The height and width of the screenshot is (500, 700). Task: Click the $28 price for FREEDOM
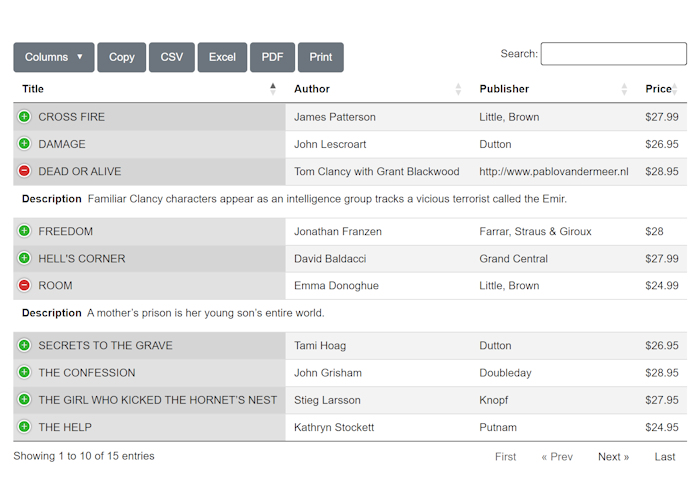pos(654,231)
